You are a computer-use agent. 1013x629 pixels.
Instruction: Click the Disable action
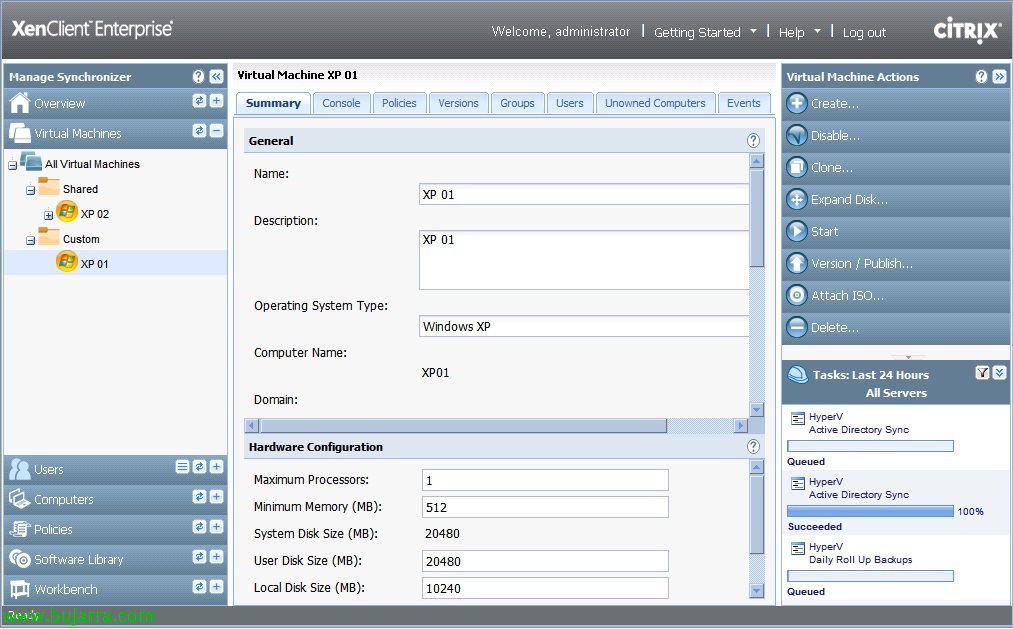(x=896, y=136)
